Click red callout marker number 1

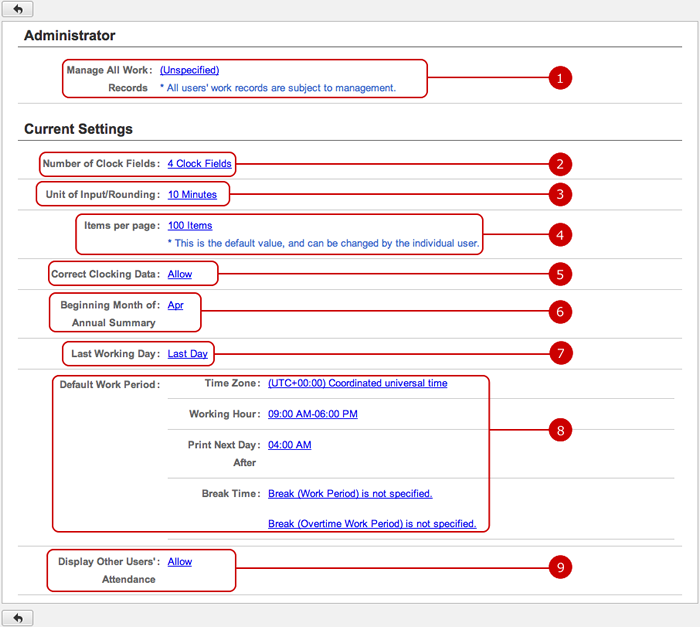560,78
